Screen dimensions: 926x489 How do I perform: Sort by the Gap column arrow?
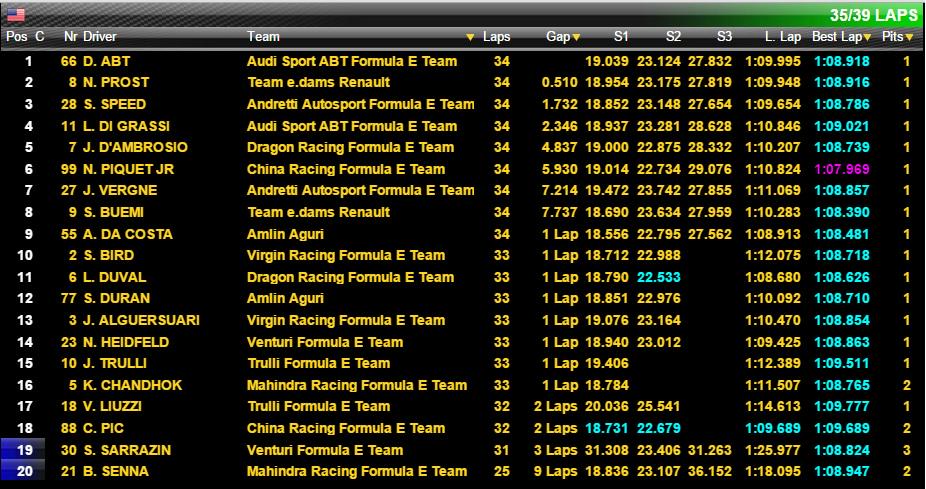(x=576, y=37)
